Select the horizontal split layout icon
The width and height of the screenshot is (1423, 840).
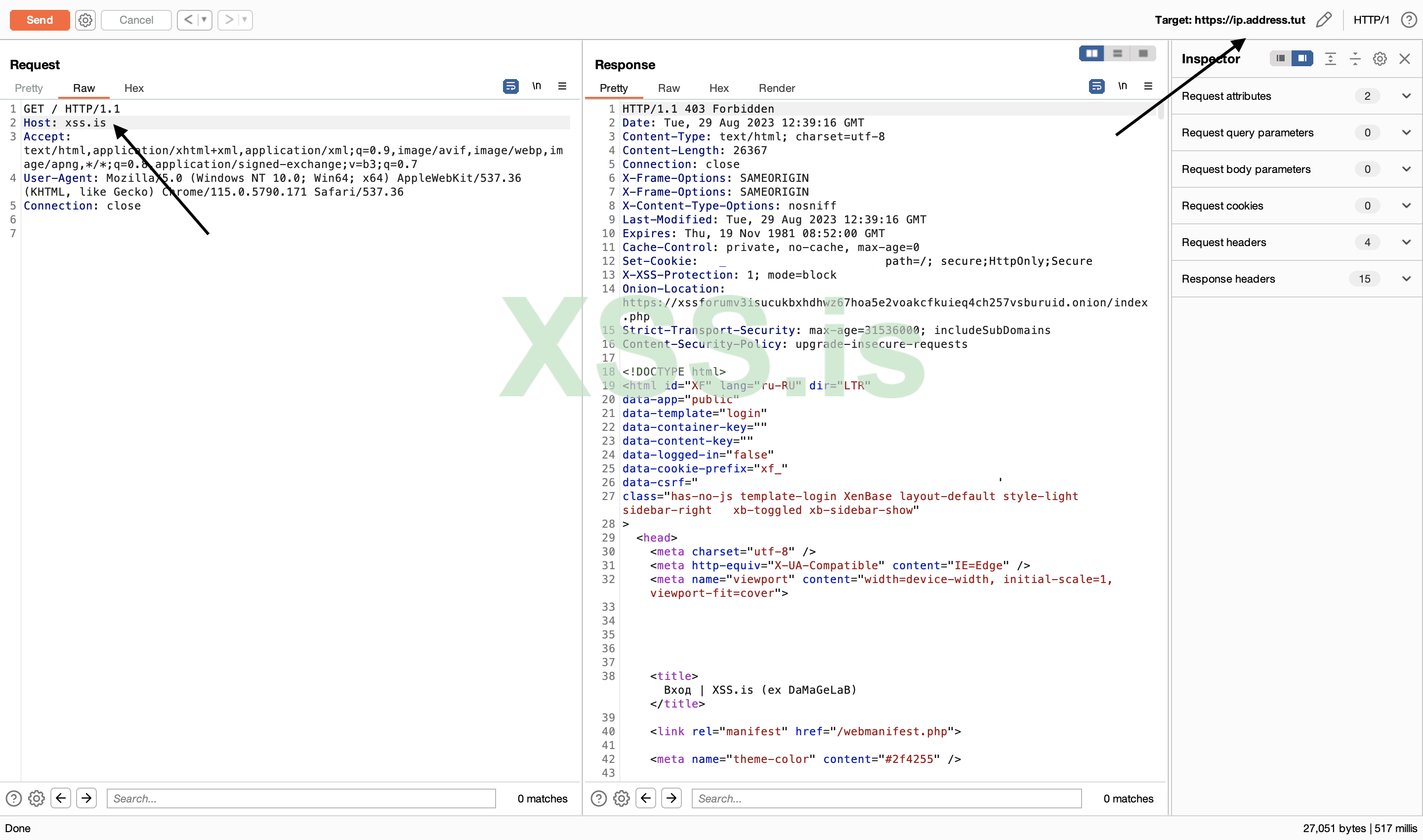tap(1117, 54)
